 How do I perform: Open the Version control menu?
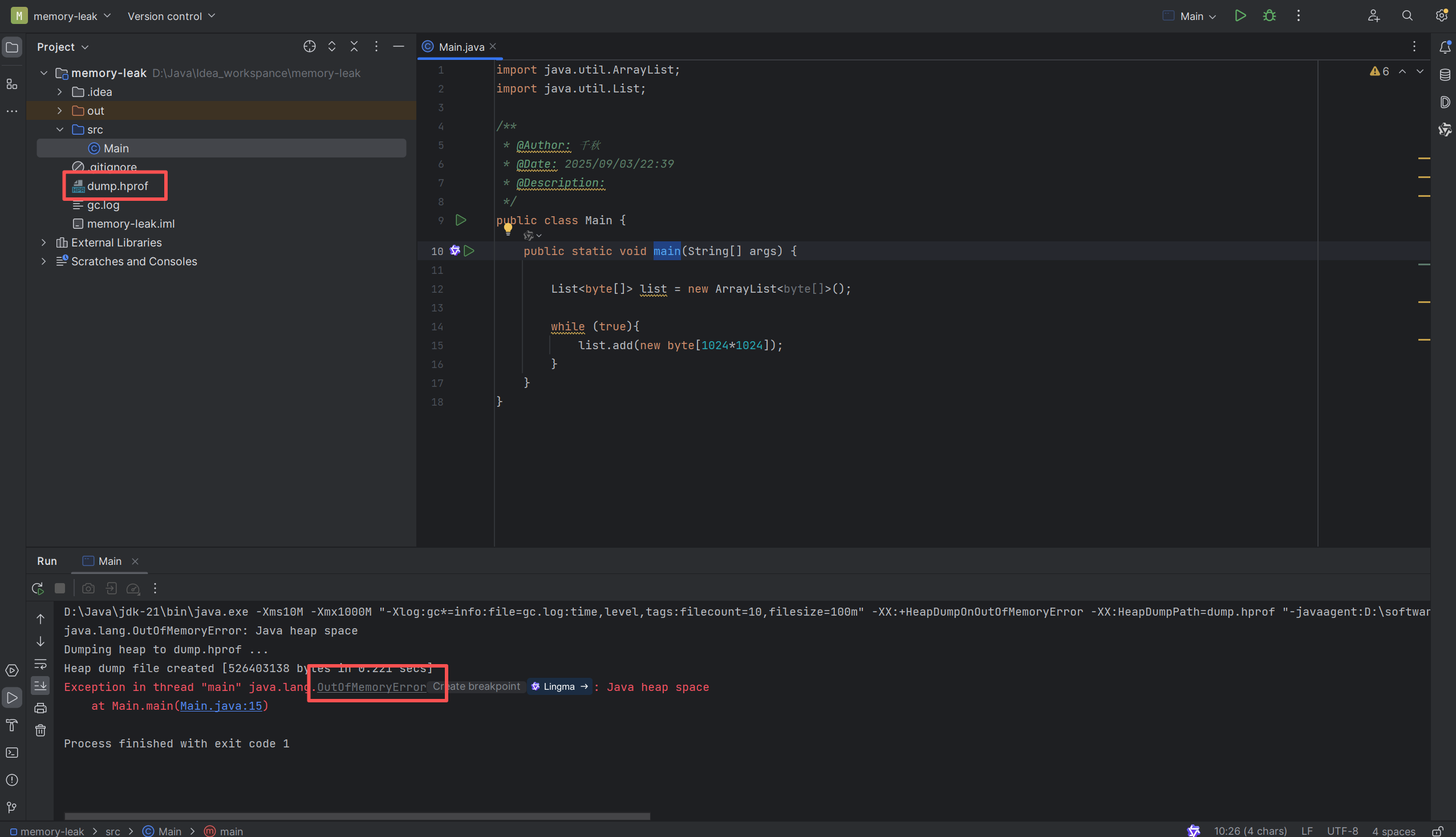[x=171, y=16]
